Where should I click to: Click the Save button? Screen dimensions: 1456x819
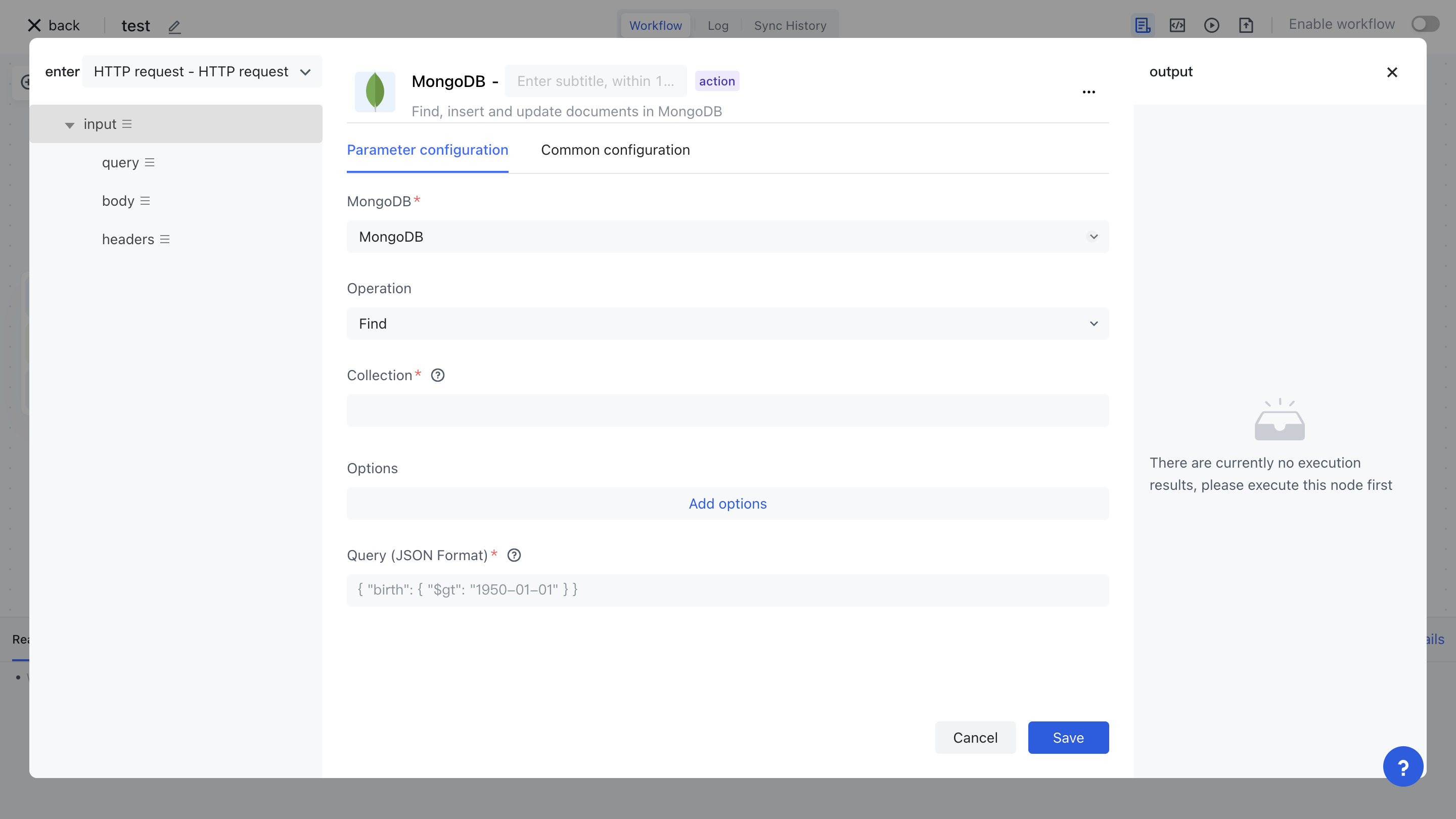1068,738
